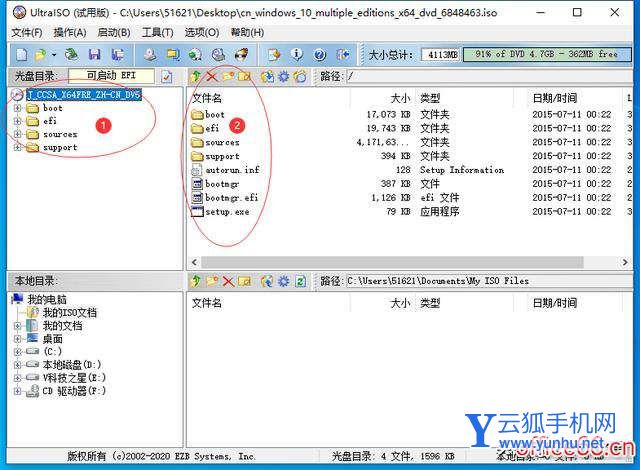The height and width of the screenshot is (470, 640).
Task: Click the Burn CD/DVD image icon
Action: [242, 54]
